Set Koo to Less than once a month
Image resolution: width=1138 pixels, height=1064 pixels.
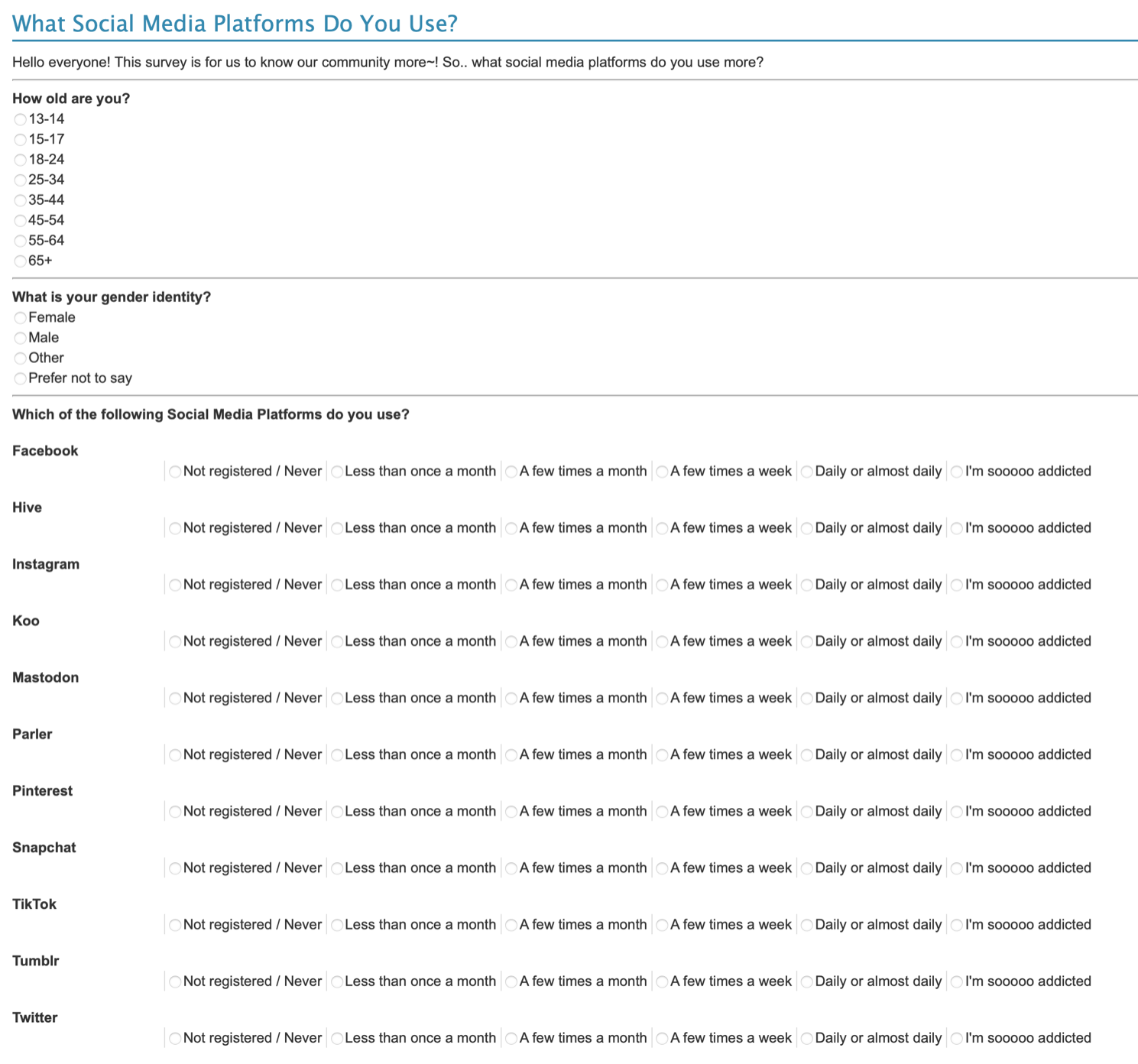click(x=337, y=641)
